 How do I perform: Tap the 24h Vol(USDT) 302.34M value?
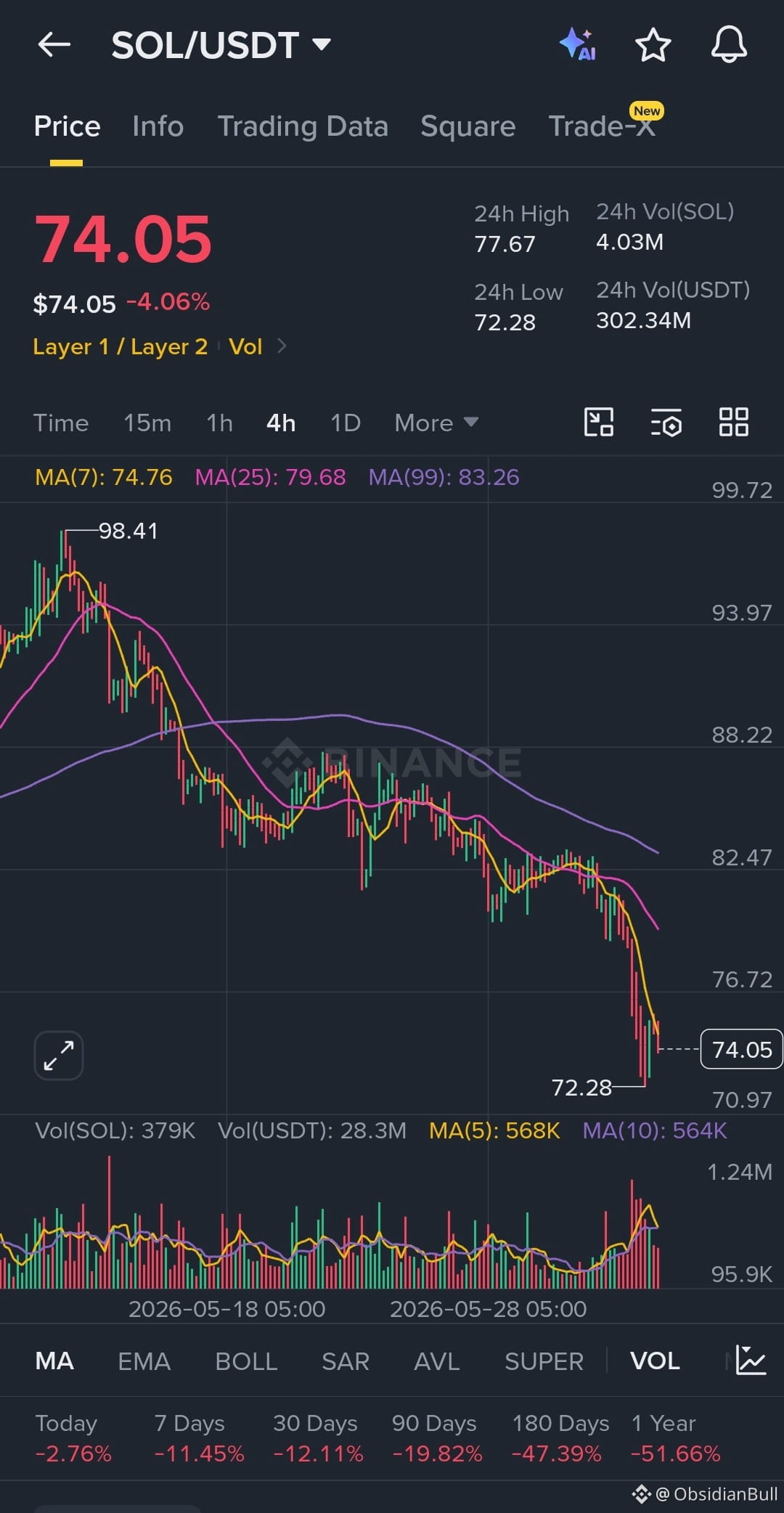643,320
